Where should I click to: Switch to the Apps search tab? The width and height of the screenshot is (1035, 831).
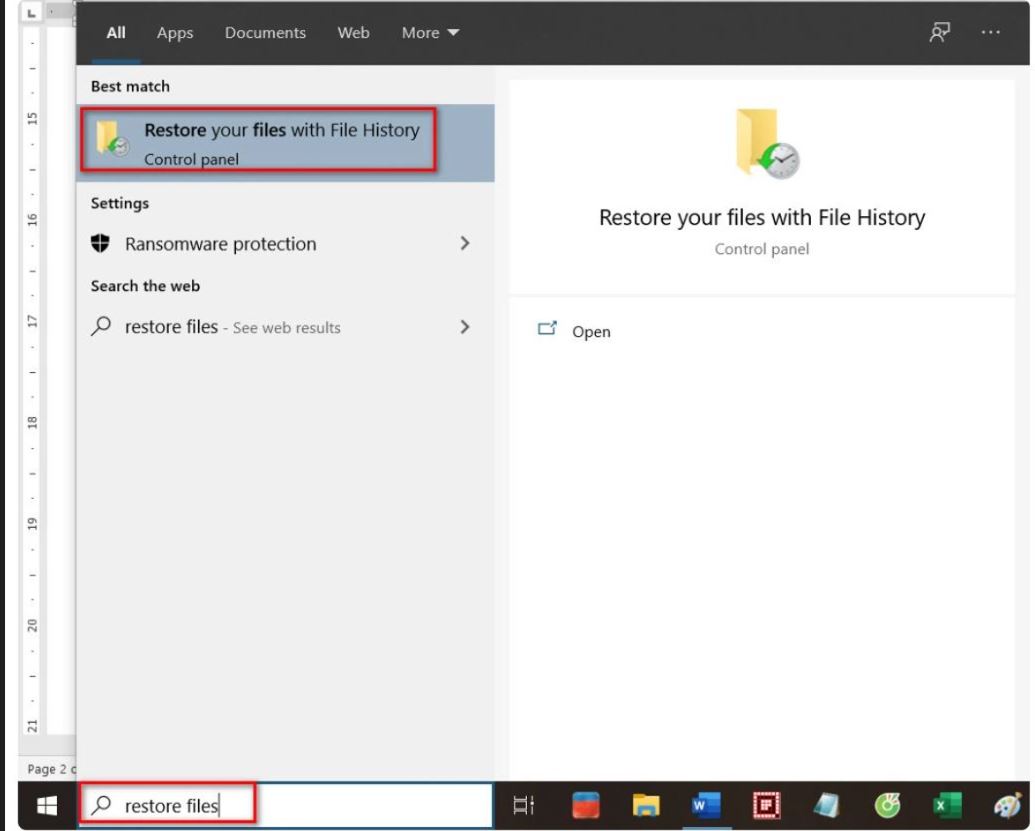[173, 33]
